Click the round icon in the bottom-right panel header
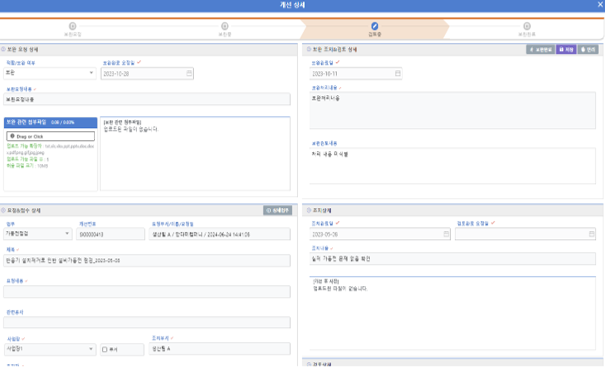This screenshot has width=605, height=371. pyautogui.click(x=309, y=210)
